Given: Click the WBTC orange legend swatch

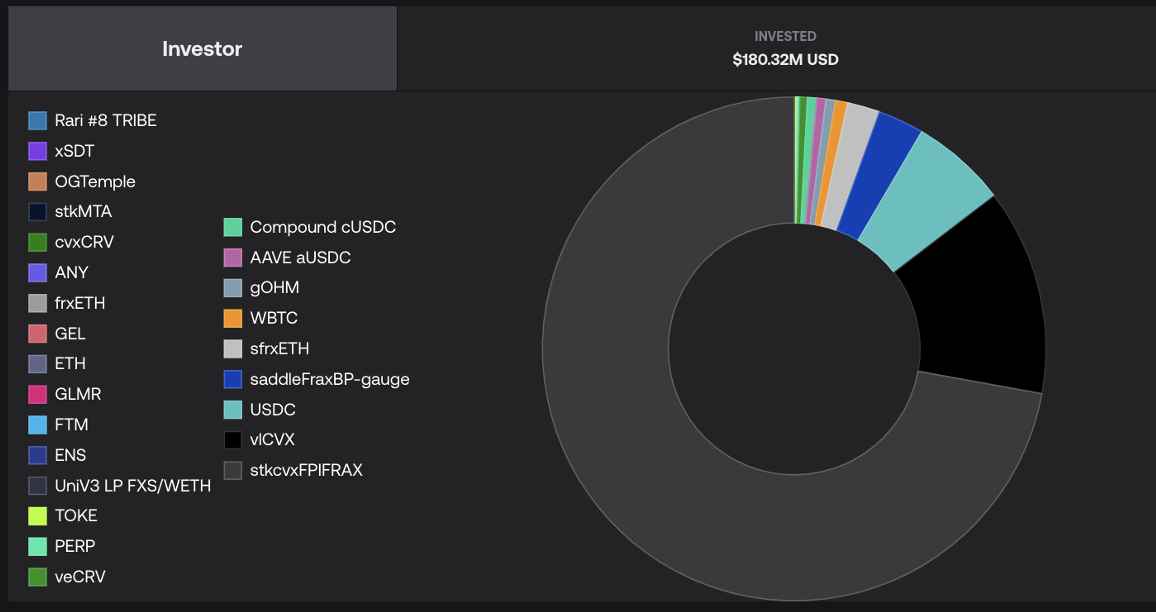Looking at the screenshot, I should (x=233, y=319).
